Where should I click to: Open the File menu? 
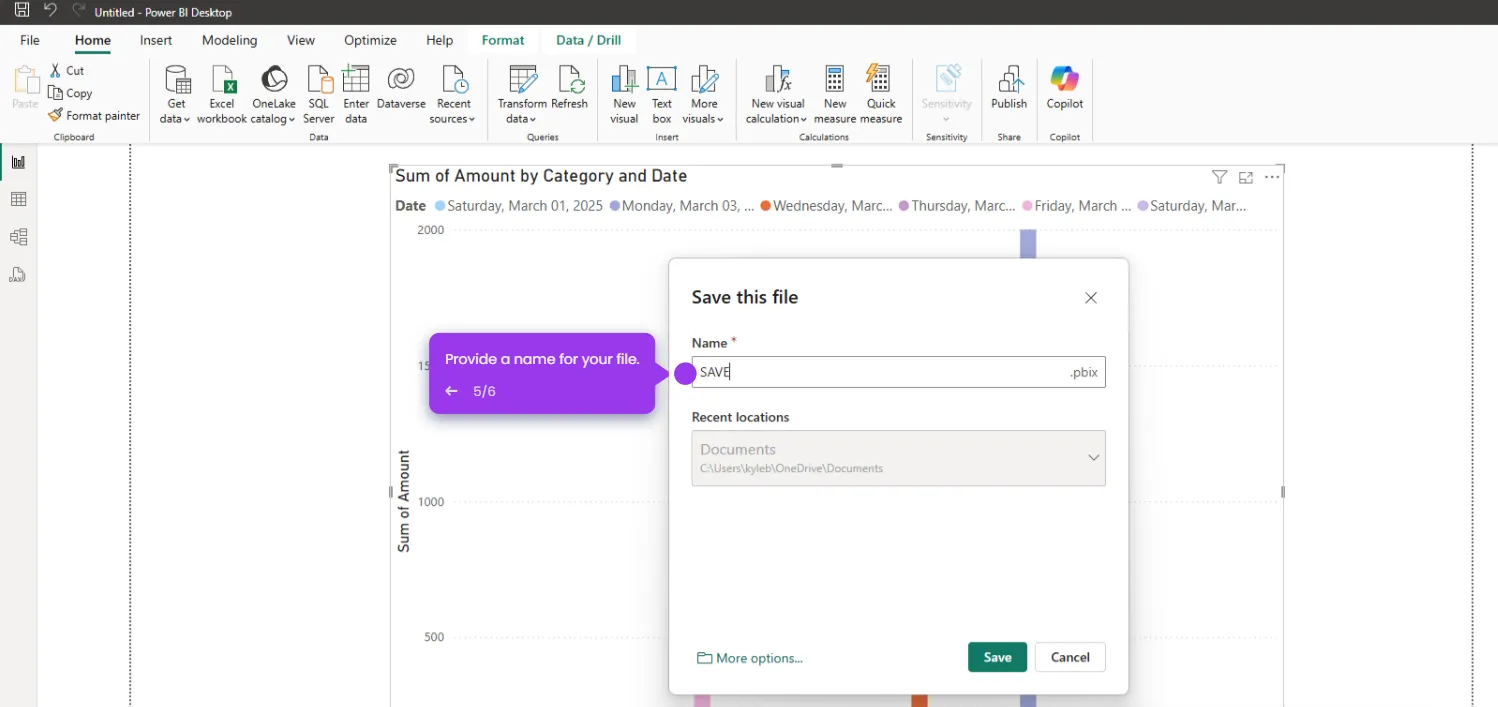[x=30, y=40]
